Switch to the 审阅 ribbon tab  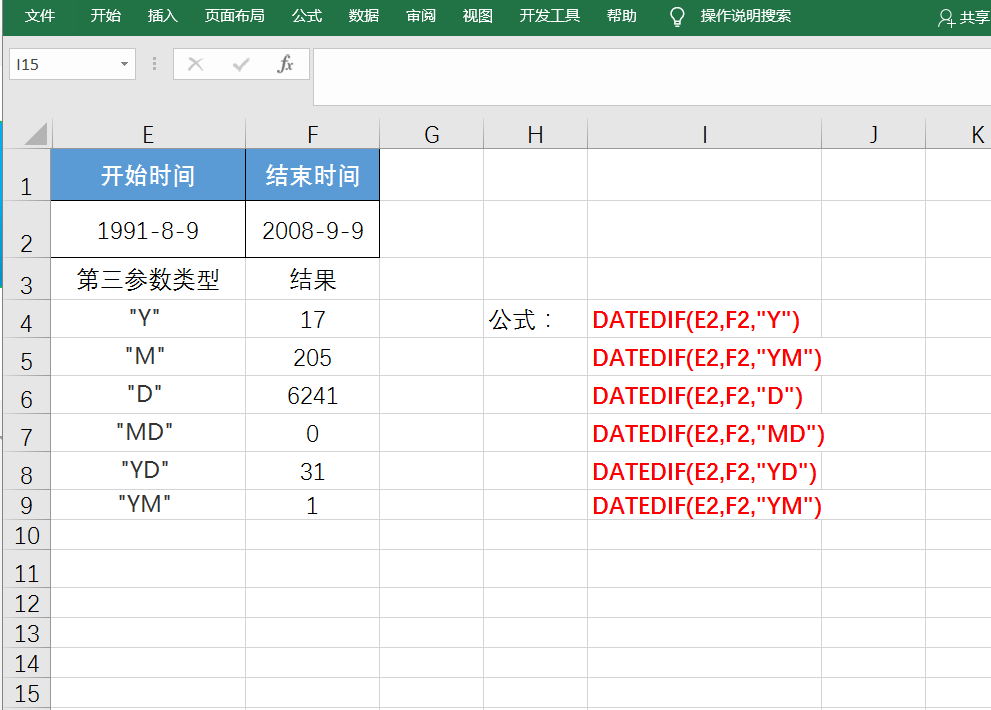click(421, 16)
